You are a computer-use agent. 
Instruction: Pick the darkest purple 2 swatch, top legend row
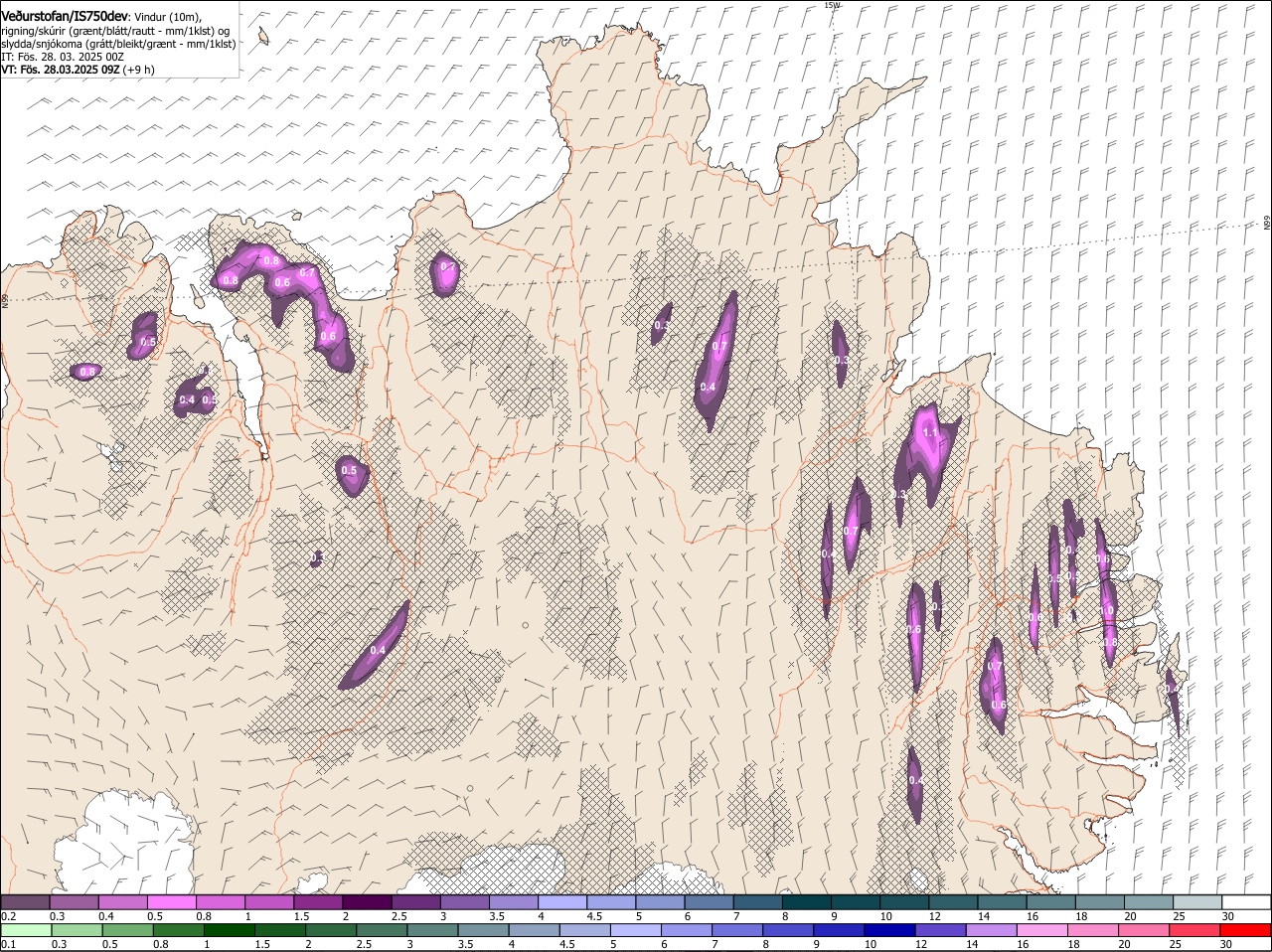tap(366, 901)
